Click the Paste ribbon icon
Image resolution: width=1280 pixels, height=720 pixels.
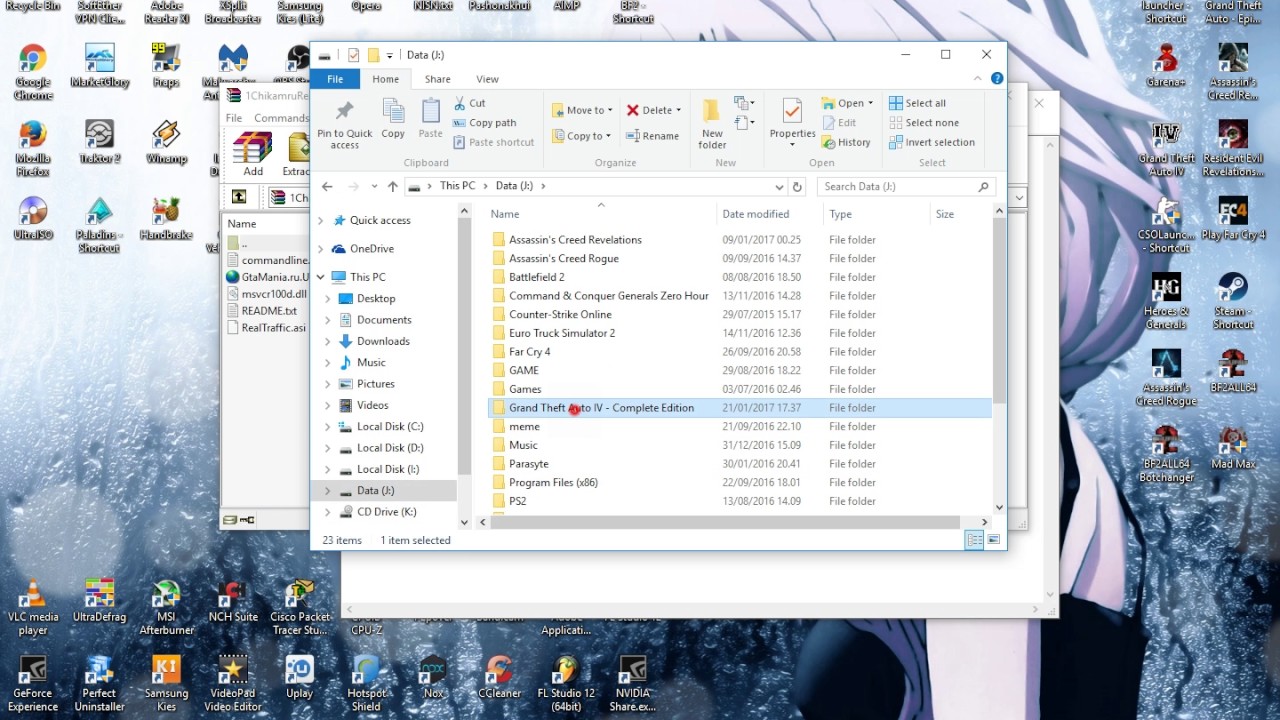pyautogui.click(x=431, y=112)
